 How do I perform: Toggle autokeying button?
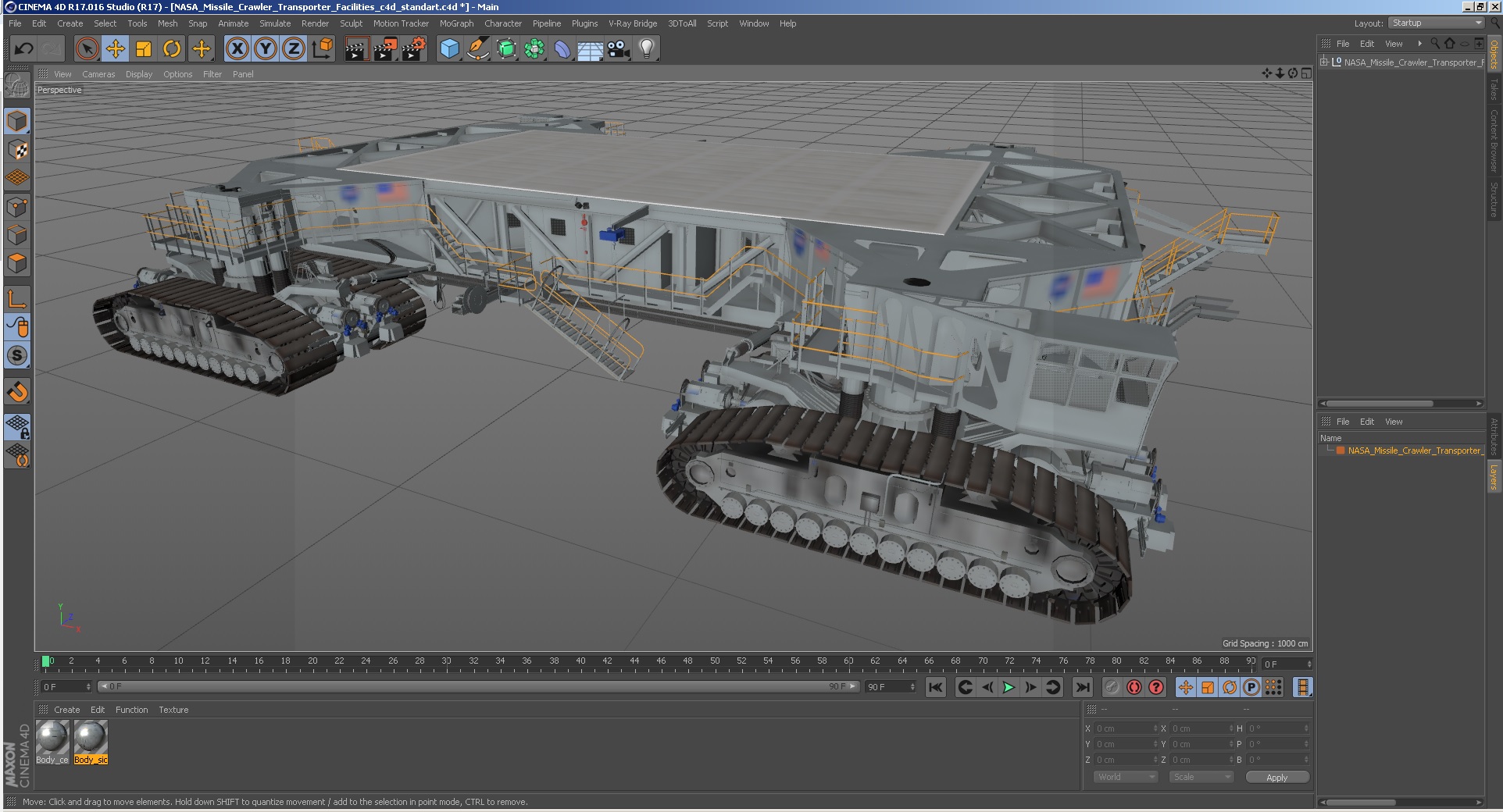(x=1134, y=687)
